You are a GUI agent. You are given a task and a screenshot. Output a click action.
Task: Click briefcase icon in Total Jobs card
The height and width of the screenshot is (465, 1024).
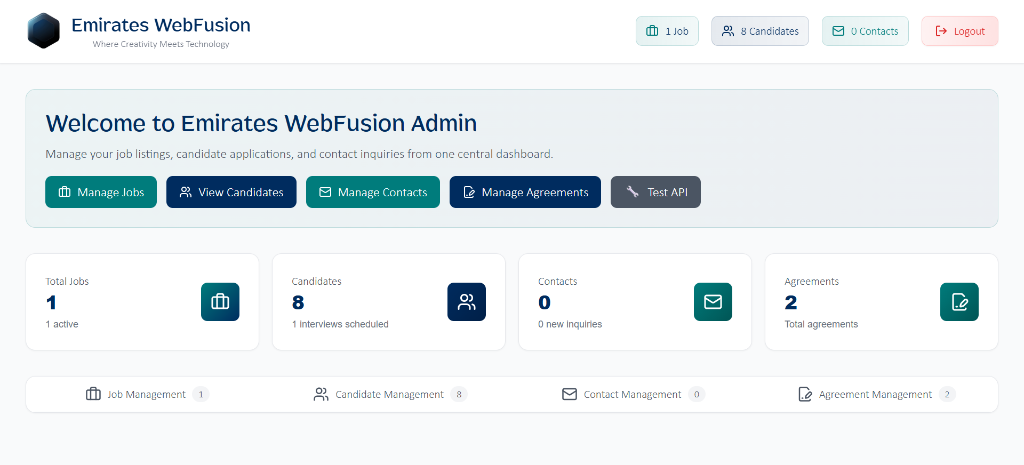pos(220,302)
